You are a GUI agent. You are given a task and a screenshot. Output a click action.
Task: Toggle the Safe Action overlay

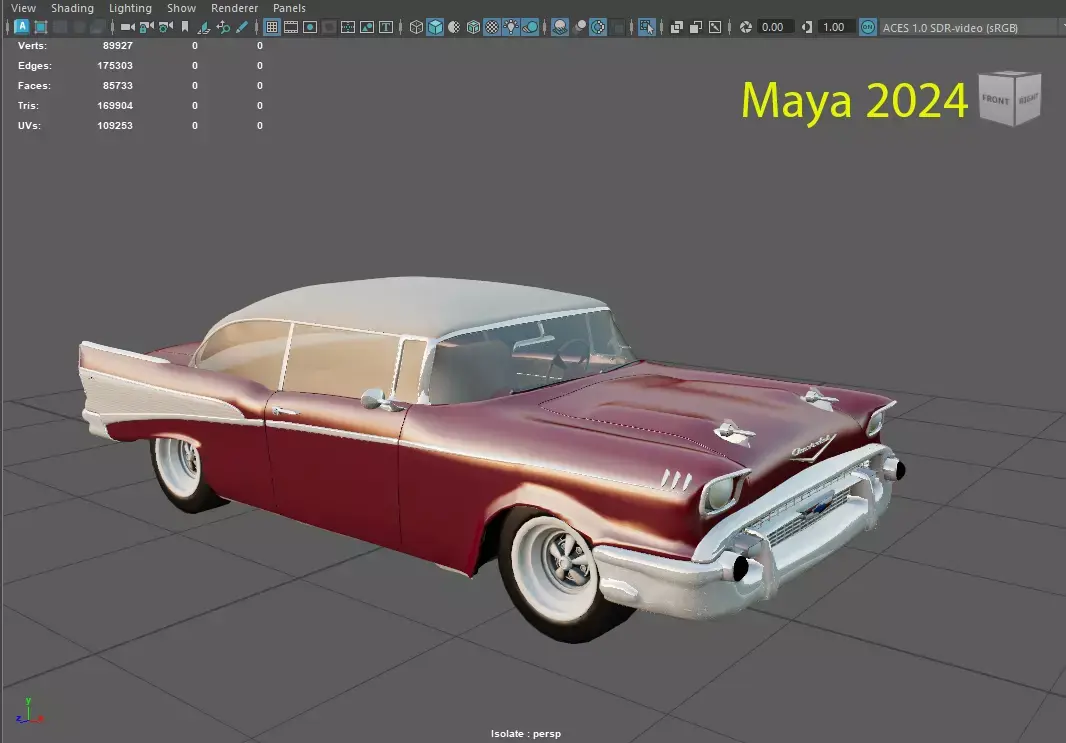click(367, 27)
